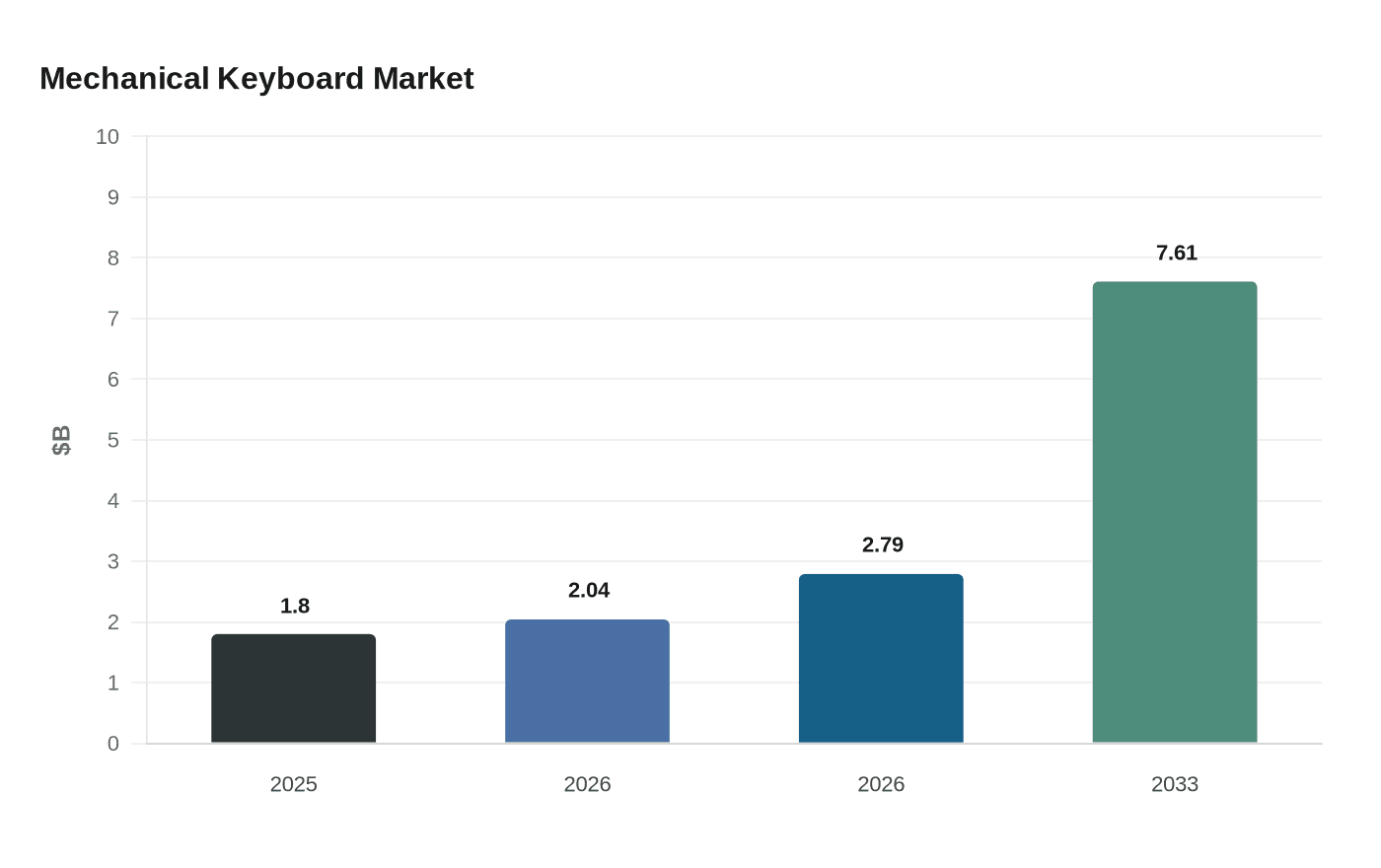The image size is (1381, 868).
Task: Click the 2025 x-axis label
Action: [x=294, y=784]
